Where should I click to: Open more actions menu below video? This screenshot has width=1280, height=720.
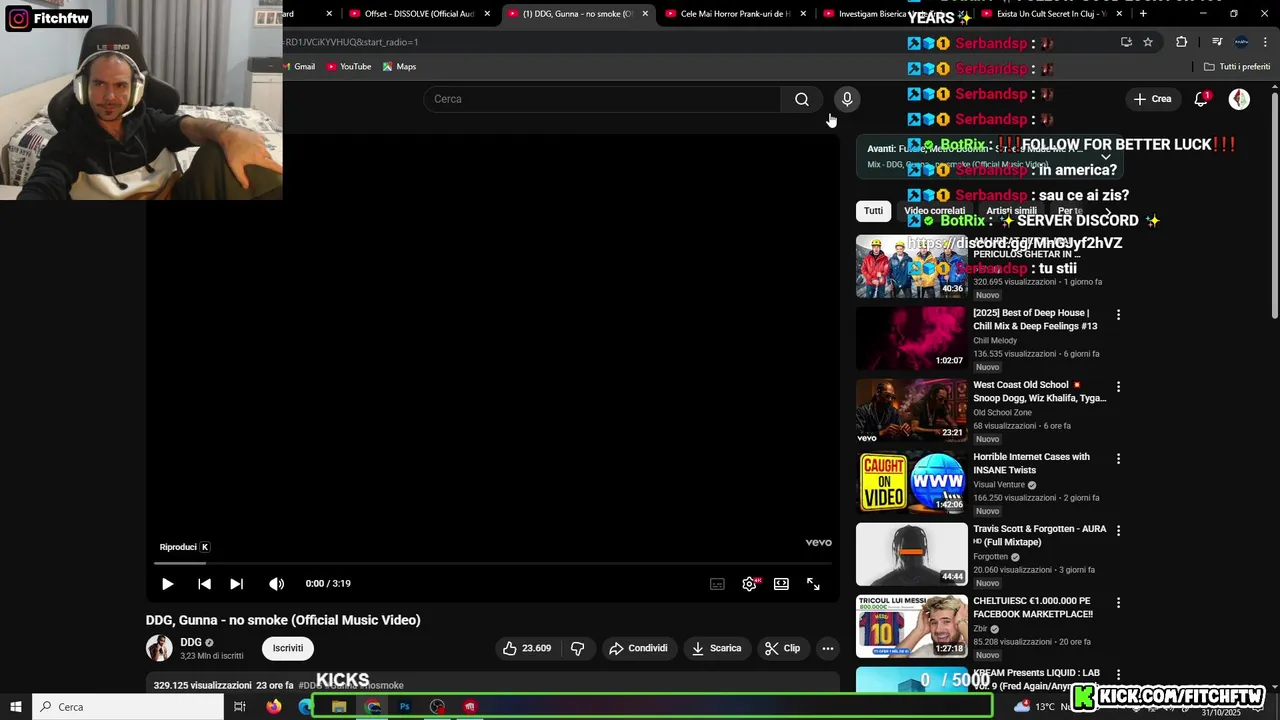[827, 648]
